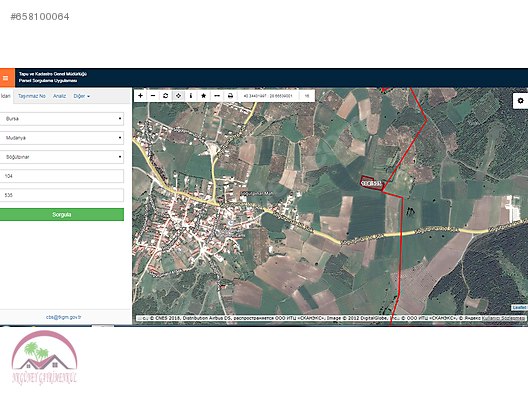Click the green Sorgula button

coord(62,214)
